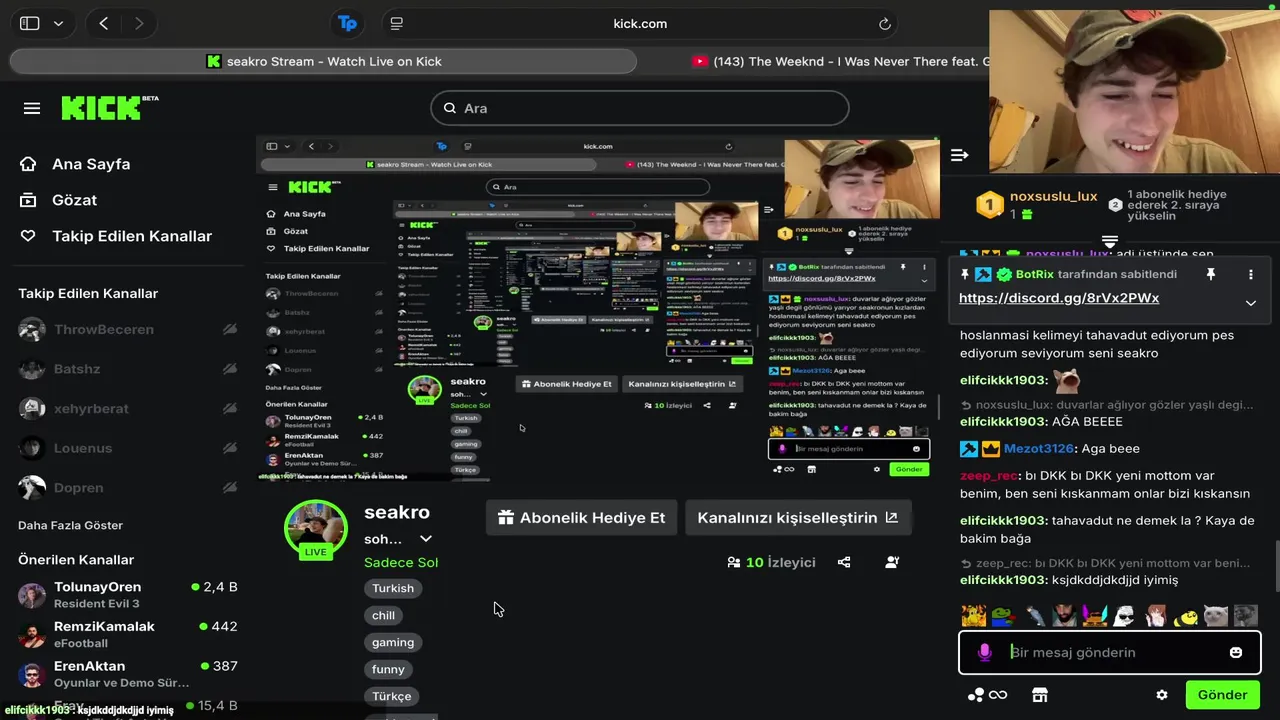Image resolution: width=1280 pixels, height=720 pixels.
Task: Open followed channel ThrowBeceren
Action: click(104, 329)
